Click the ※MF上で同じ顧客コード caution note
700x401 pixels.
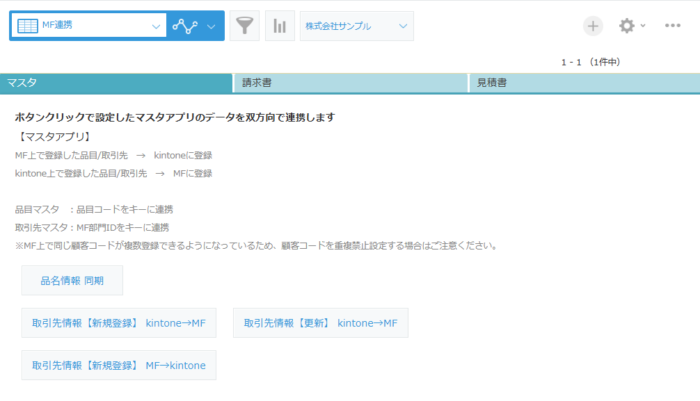(x=256, y=246)
